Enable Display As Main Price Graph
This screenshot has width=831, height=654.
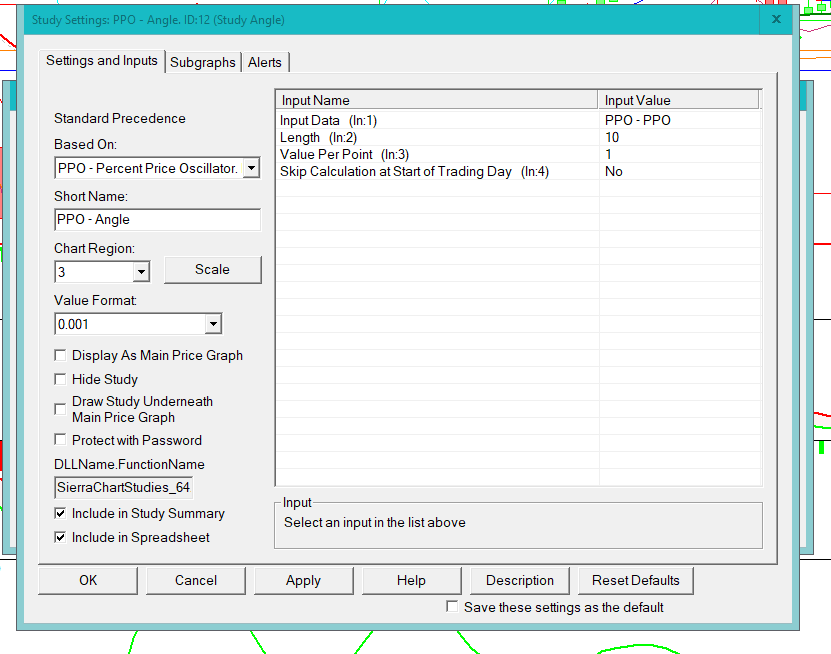[x=61, y=355]
